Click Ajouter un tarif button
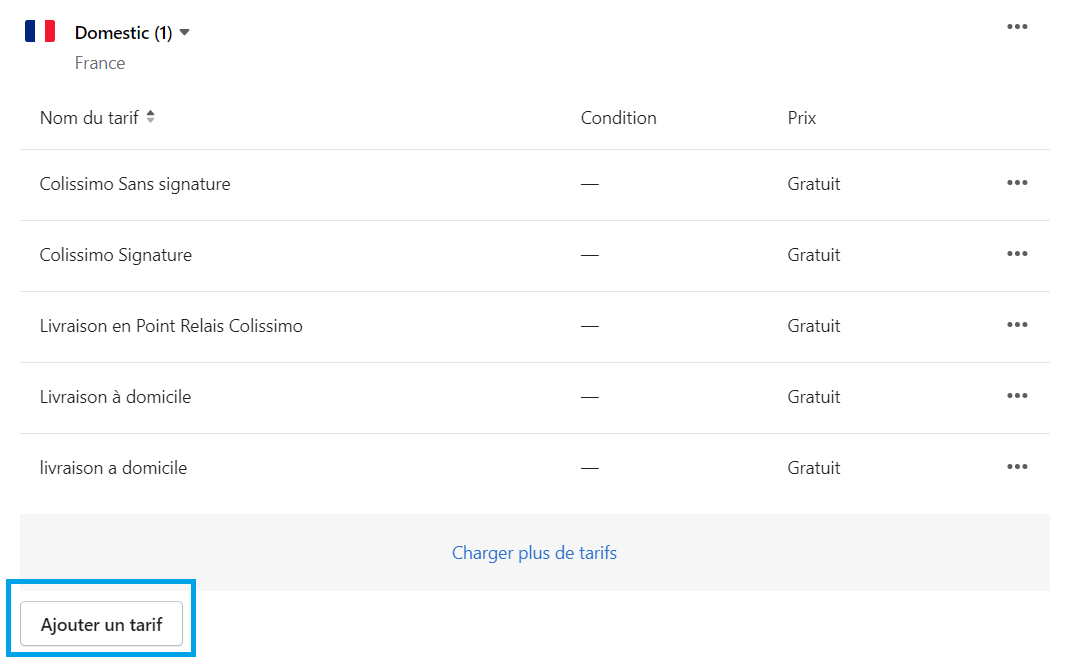 click(101, 624)
